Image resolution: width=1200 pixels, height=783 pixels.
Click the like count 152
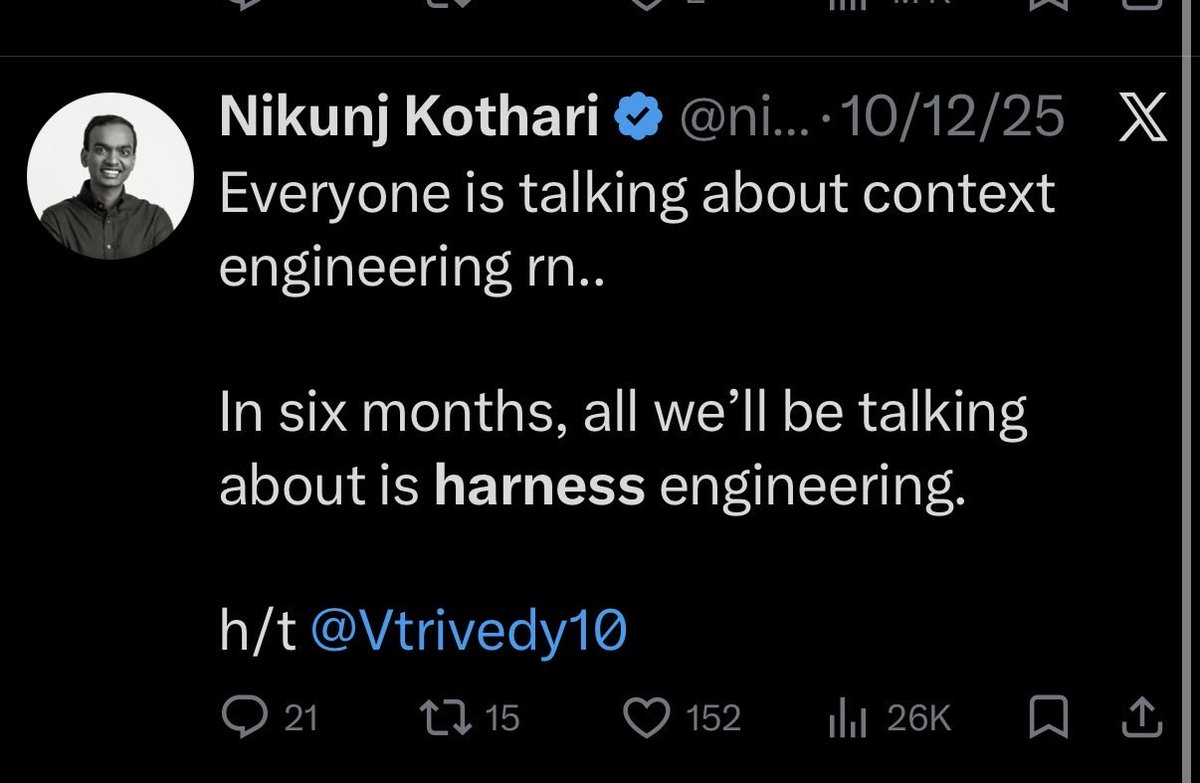[x=714, y=718]
